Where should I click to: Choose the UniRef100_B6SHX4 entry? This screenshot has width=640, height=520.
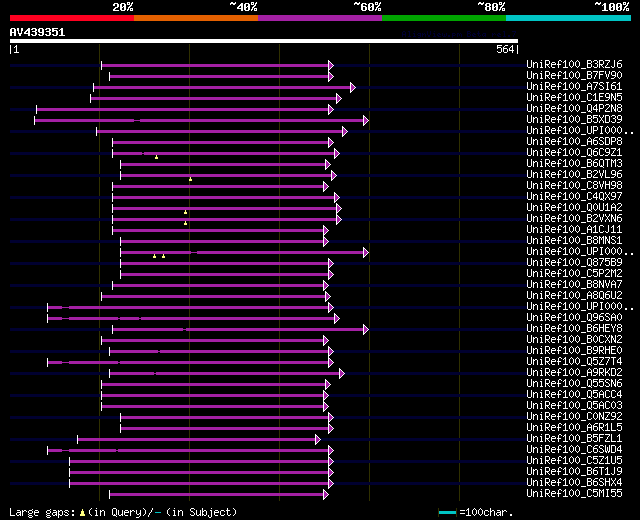tap(574, 483)
